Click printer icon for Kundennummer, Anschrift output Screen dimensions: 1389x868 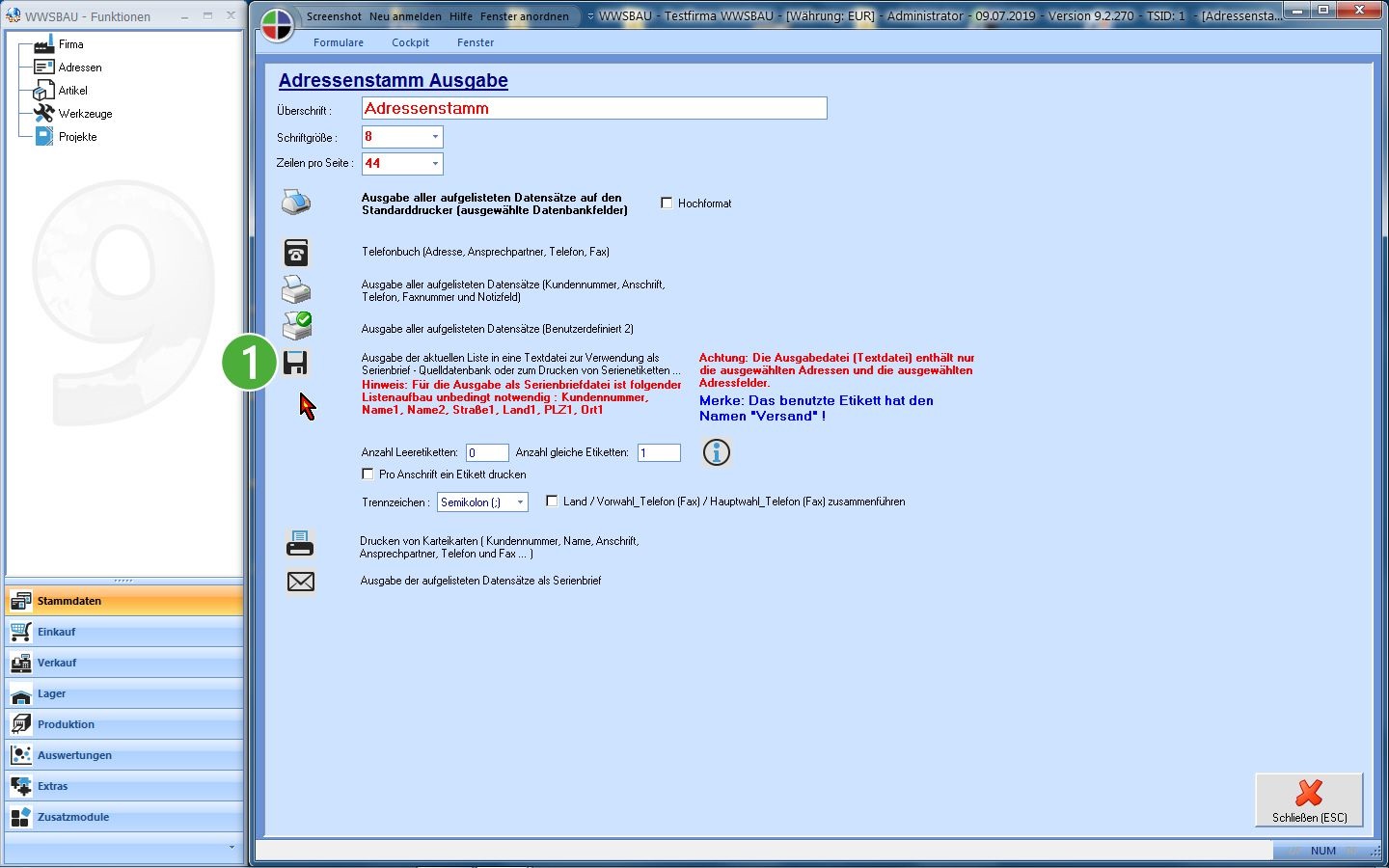click(296, 289)
